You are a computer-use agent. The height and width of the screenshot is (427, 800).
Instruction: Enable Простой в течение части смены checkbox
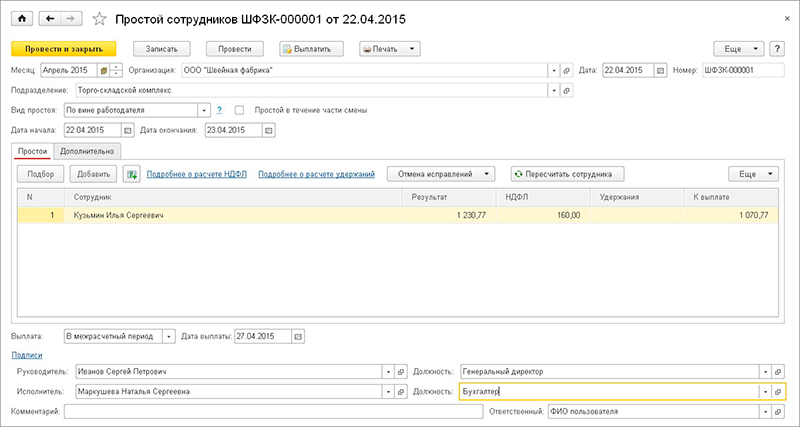tap(239, 110)
